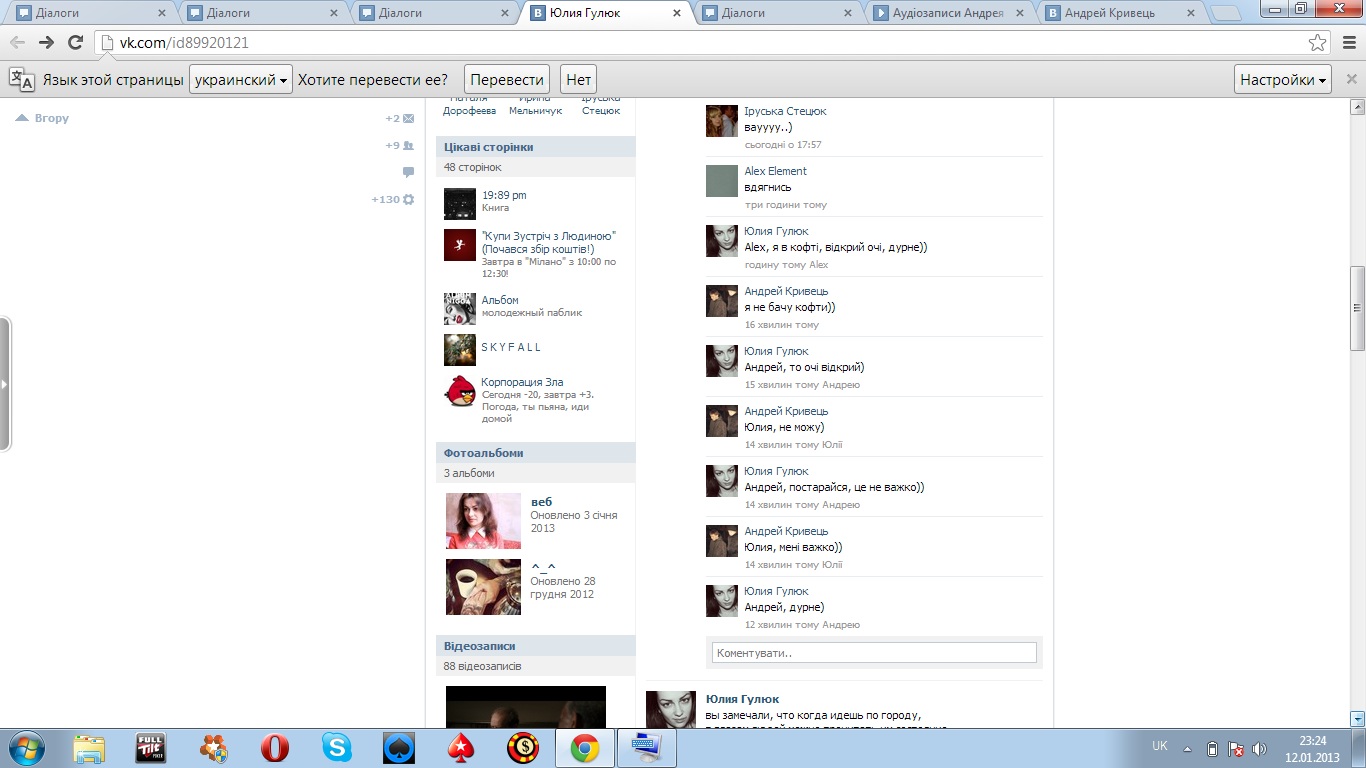Click the +130 settings gear icon

click(x=408, y=199)
